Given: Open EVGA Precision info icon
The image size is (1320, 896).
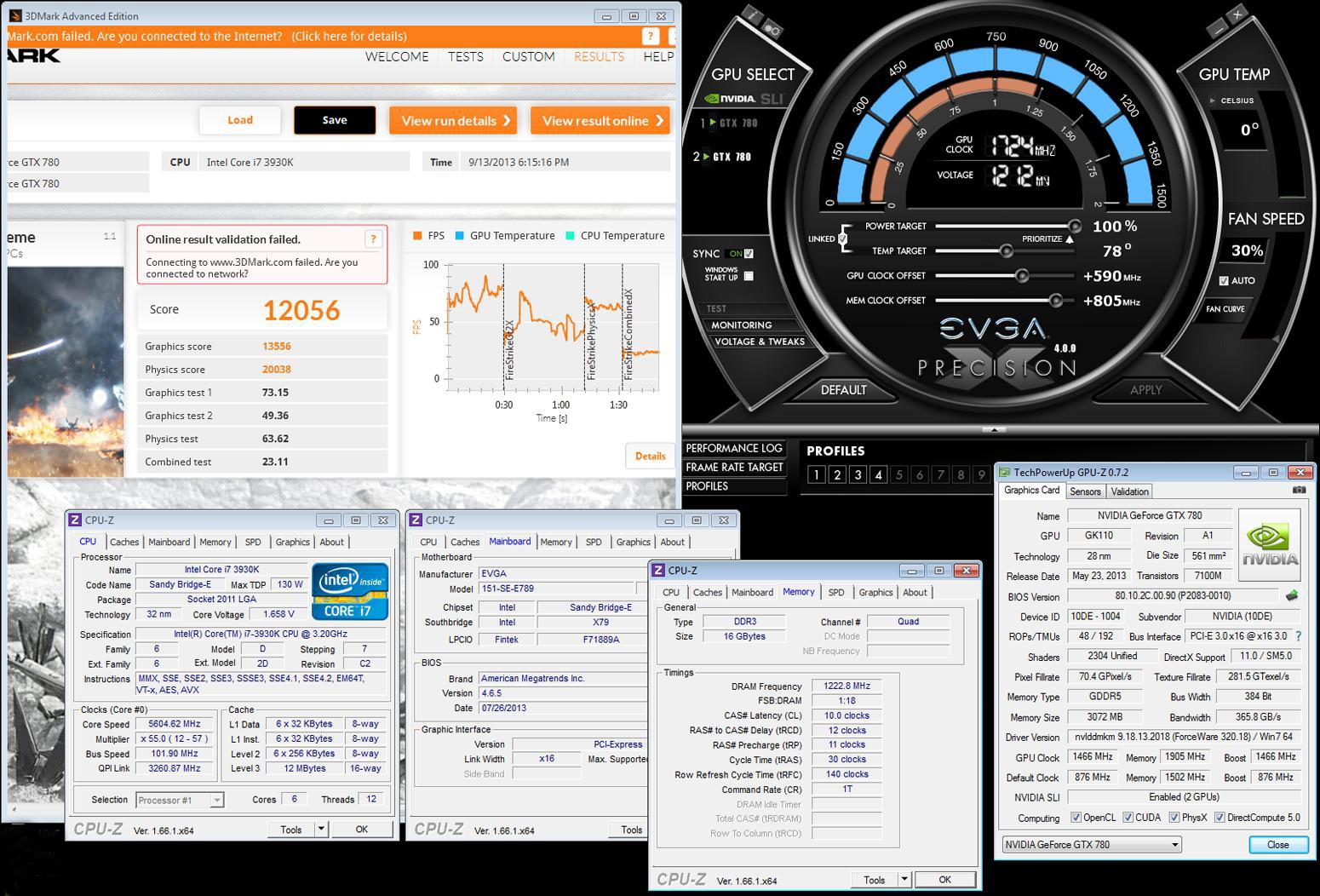Looking at the screenshot, I should (752, 14).
